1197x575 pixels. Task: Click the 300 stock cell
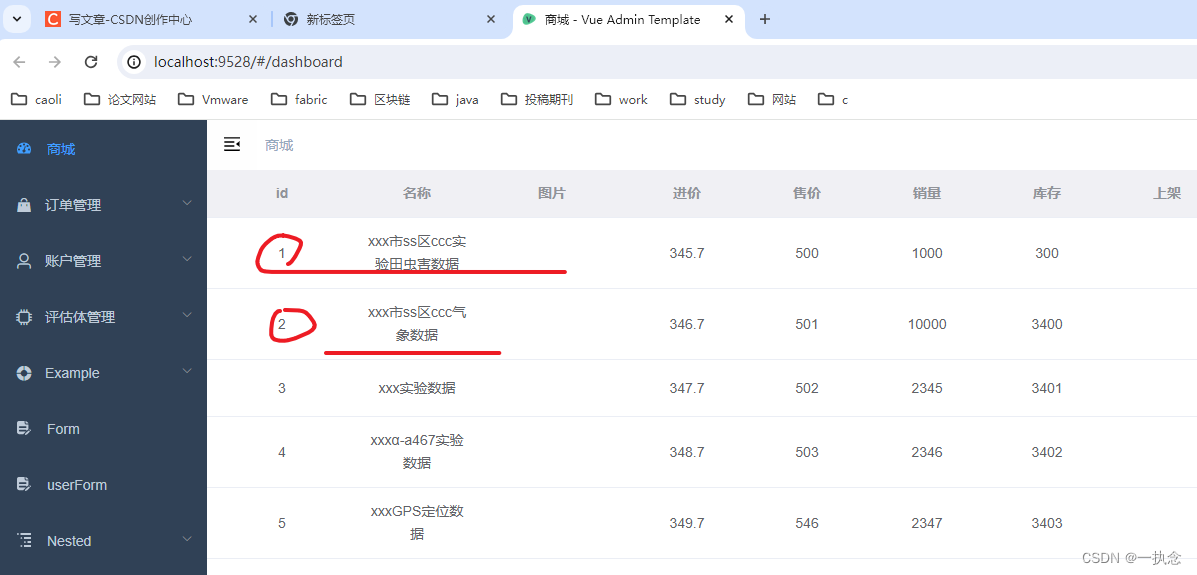pyautogui.click(x=1047, y=254)
